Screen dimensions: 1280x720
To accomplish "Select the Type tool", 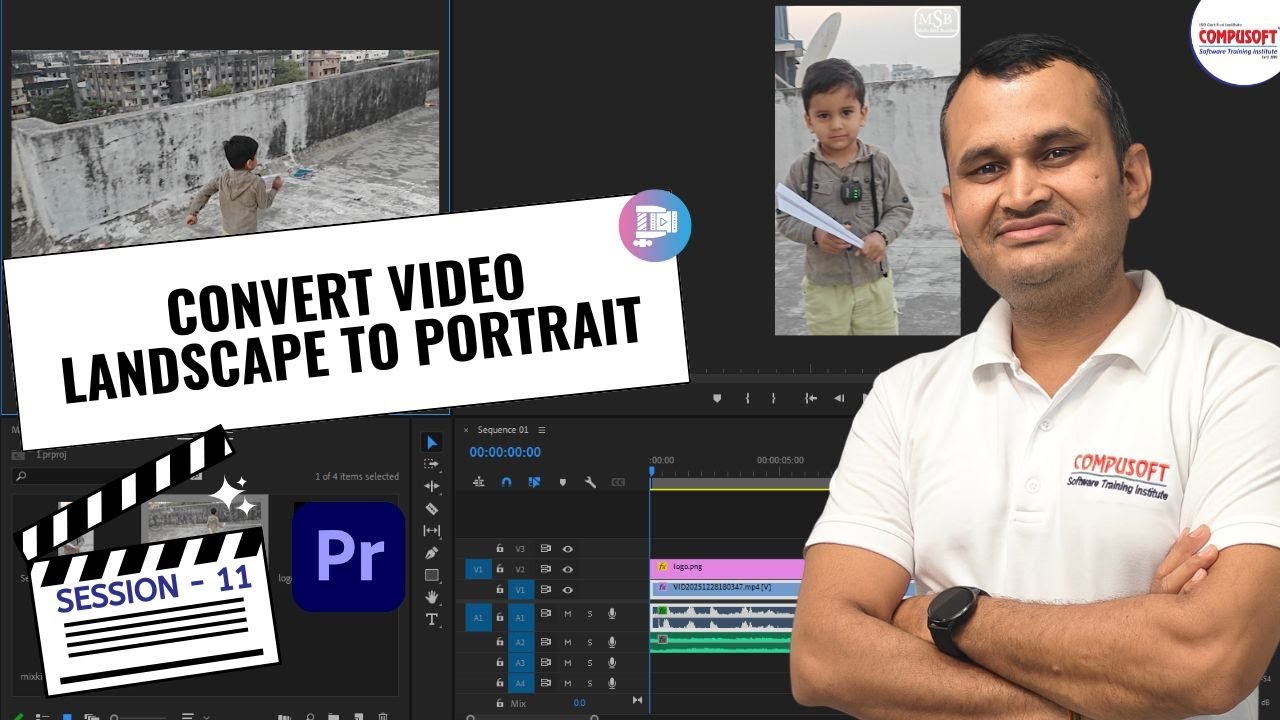I will 432,619.
